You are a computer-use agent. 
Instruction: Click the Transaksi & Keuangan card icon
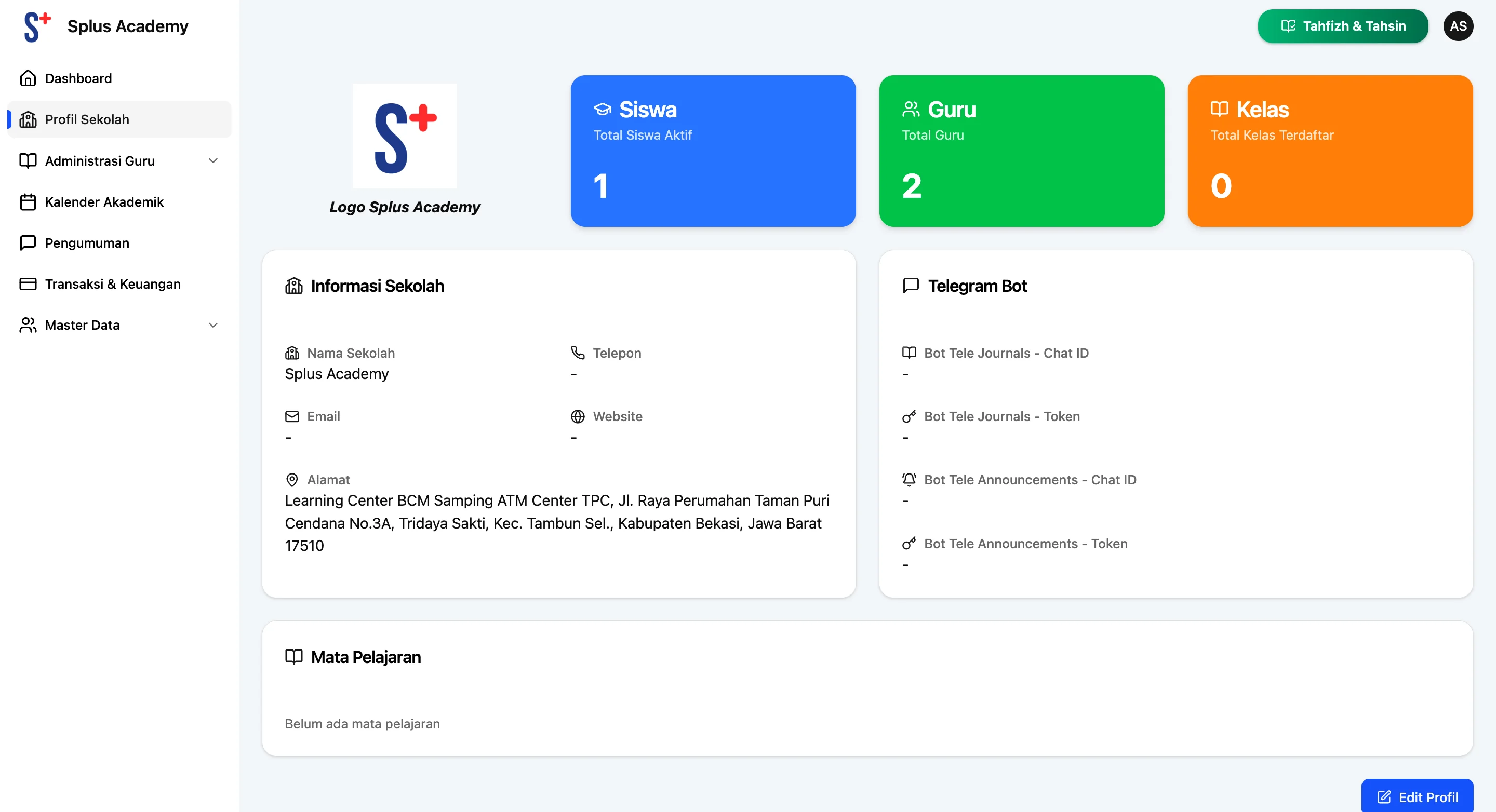point(28,284)
